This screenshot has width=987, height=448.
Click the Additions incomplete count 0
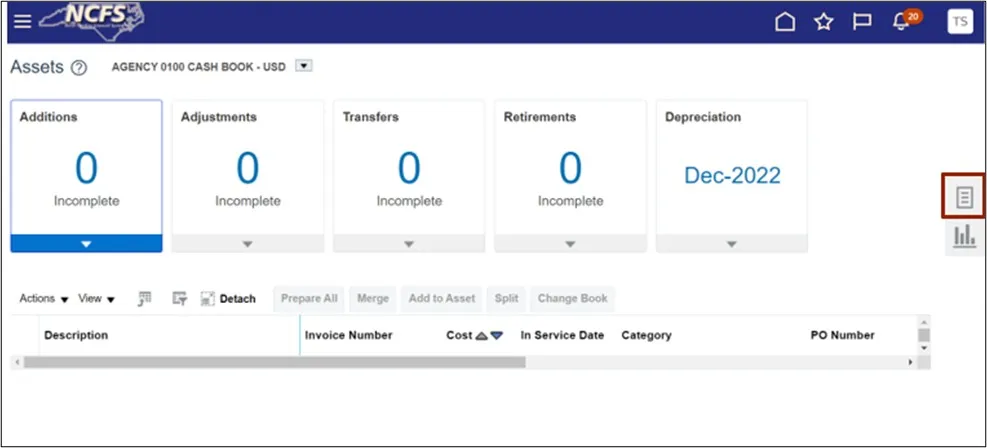tap(86, 169)
